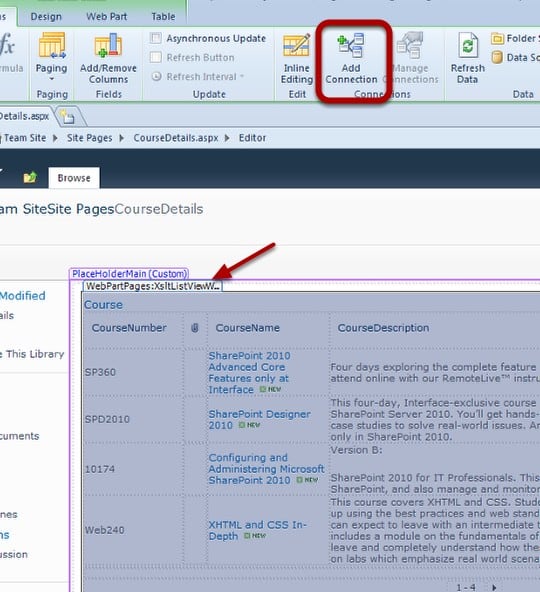540x592 pixels.
Task: Select PlaceHolderMain (Custom) label
Action: [x=129, y=274]
